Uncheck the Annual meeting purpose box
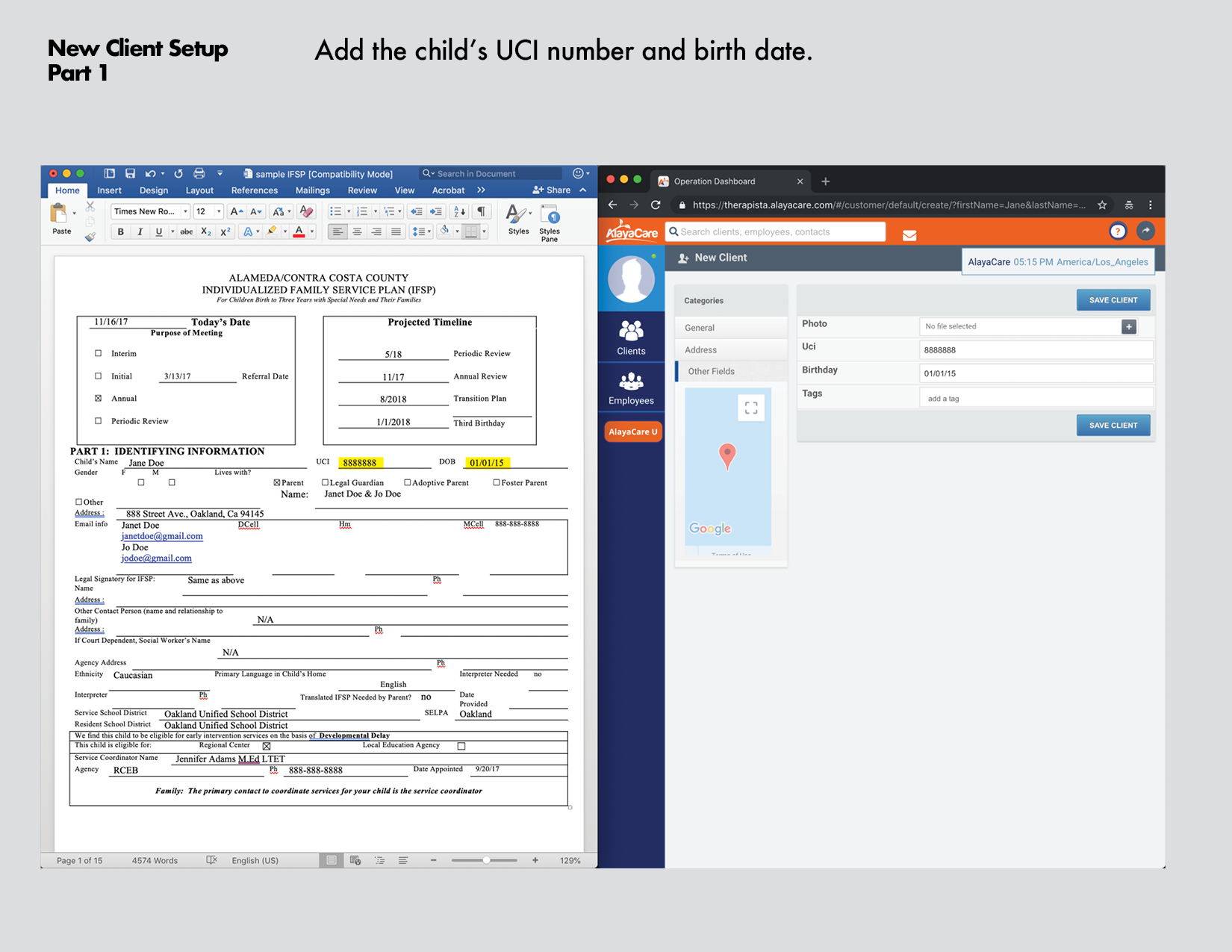This screenshot has height=952, width=1232. pos(98,398)
